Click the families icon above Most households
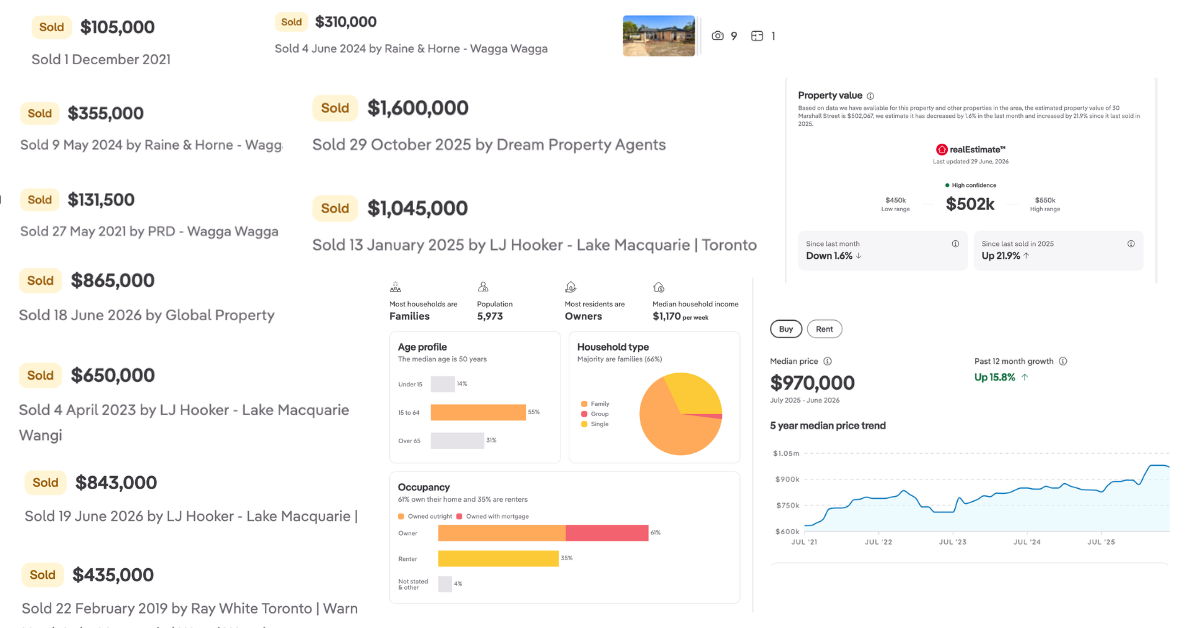Viewport: 1200px width, 628px height. [396, 287]
